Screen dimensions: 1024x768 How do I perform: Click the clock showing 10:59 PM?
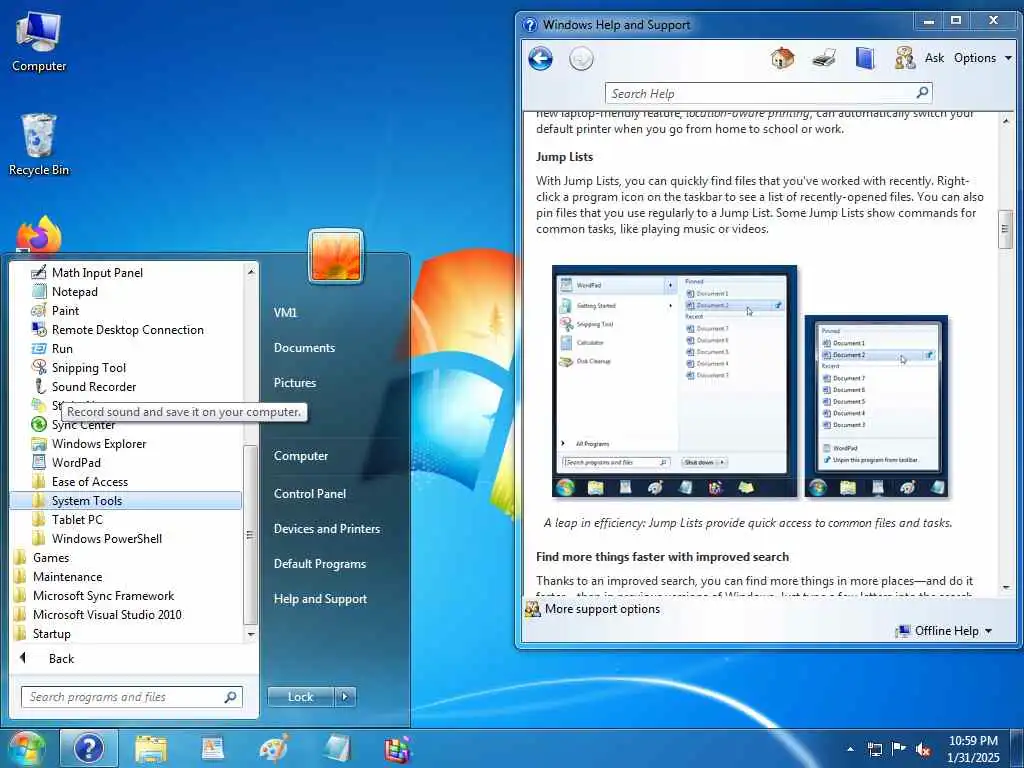(973, 741)
